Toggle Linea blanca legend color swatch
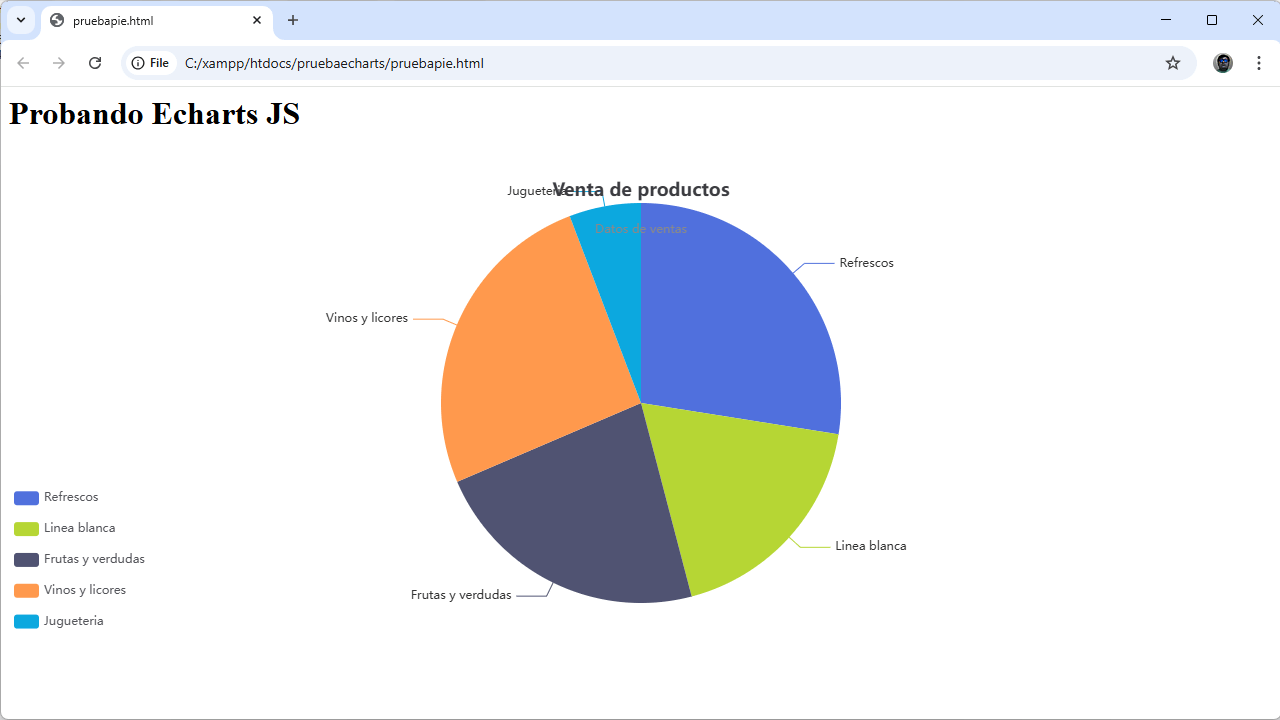1280x720 pixels. 26,529
